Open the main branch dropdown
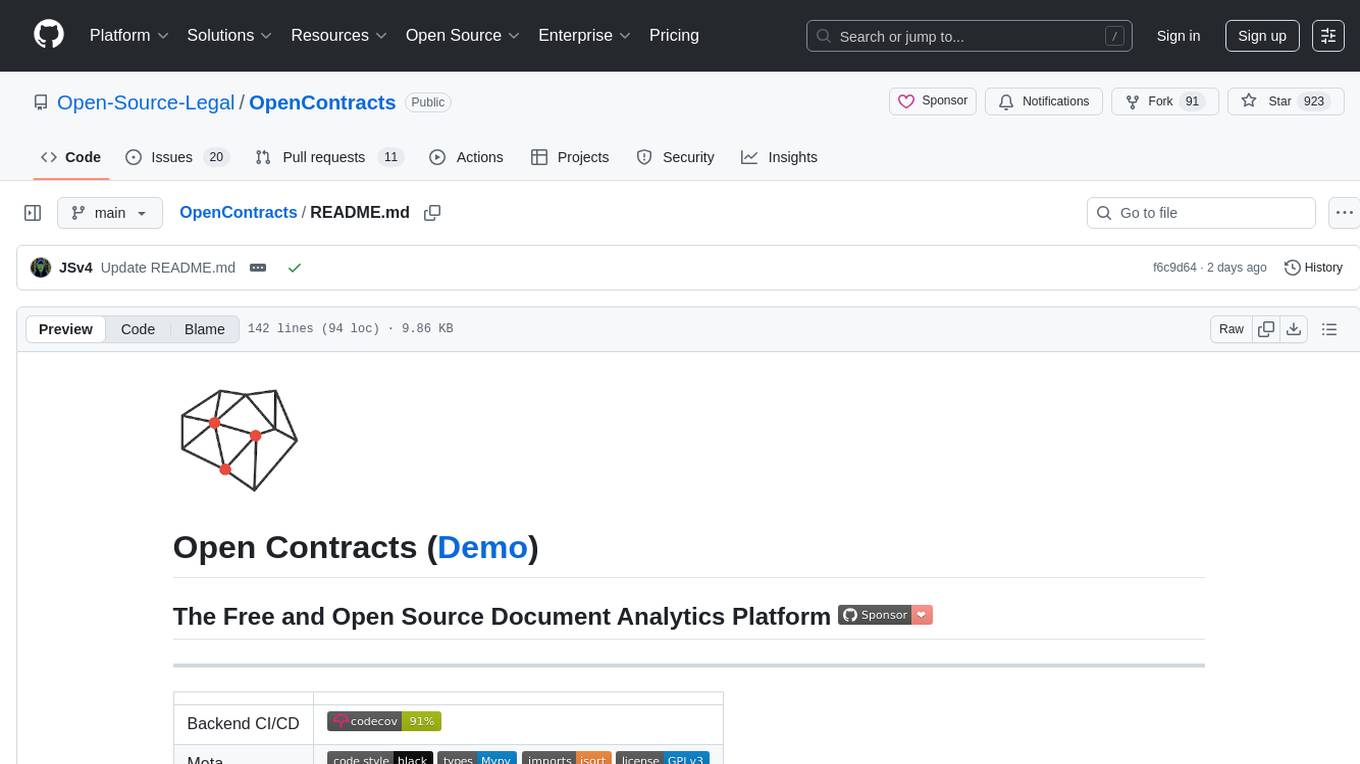The width and height of the screenshot is (1360, 764). 109,213
